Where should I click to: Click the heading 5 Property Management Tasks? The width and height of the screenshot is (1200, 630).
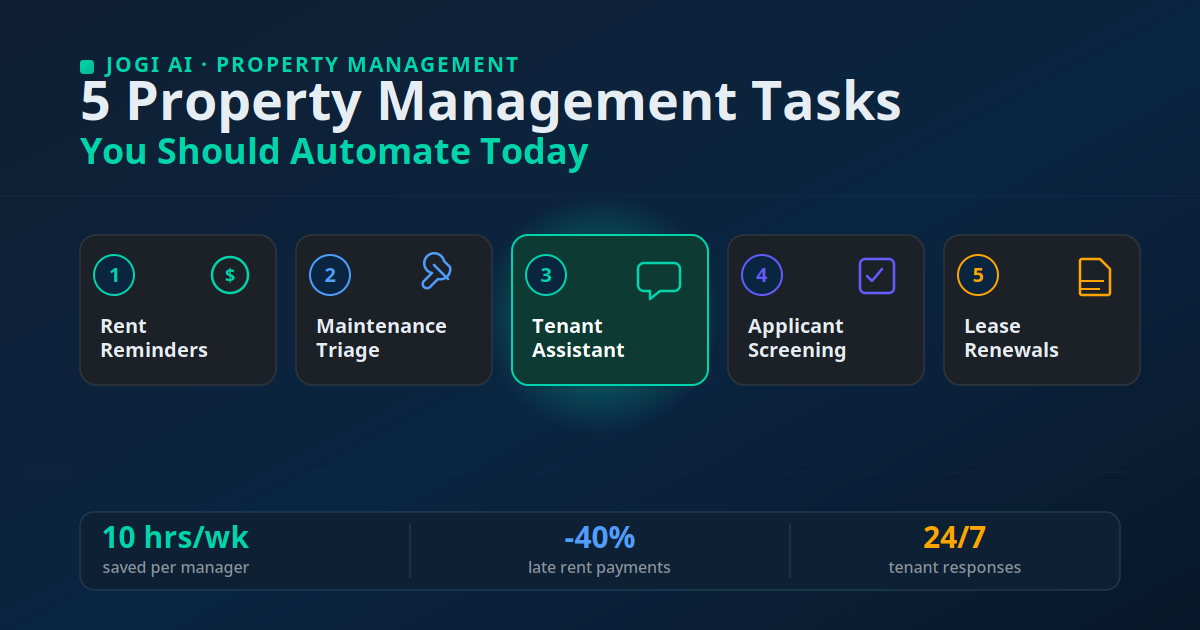(490, 103)
